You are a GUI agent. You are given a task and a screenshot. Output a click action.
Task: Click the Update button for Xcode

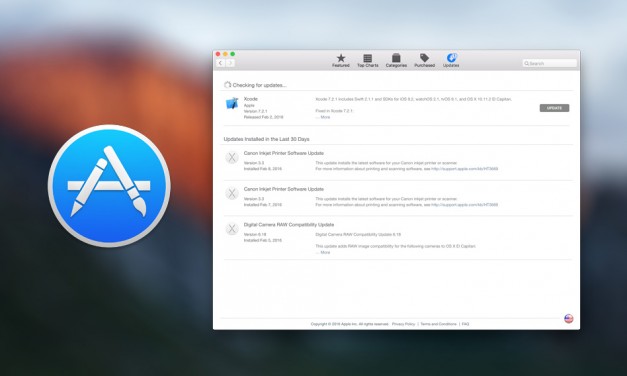pyautogui.click(x=554, y=108)
